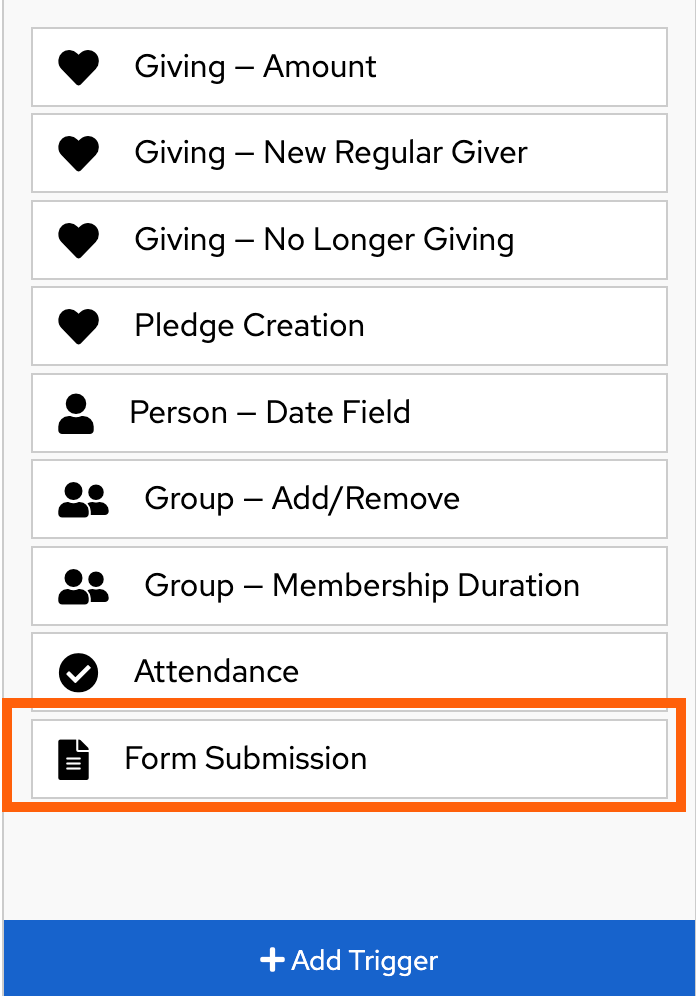This screenshot has height=996, width=696.
Task: Click the heart icon on Giving – No Longer Giving
Action: tap(78, 239)
